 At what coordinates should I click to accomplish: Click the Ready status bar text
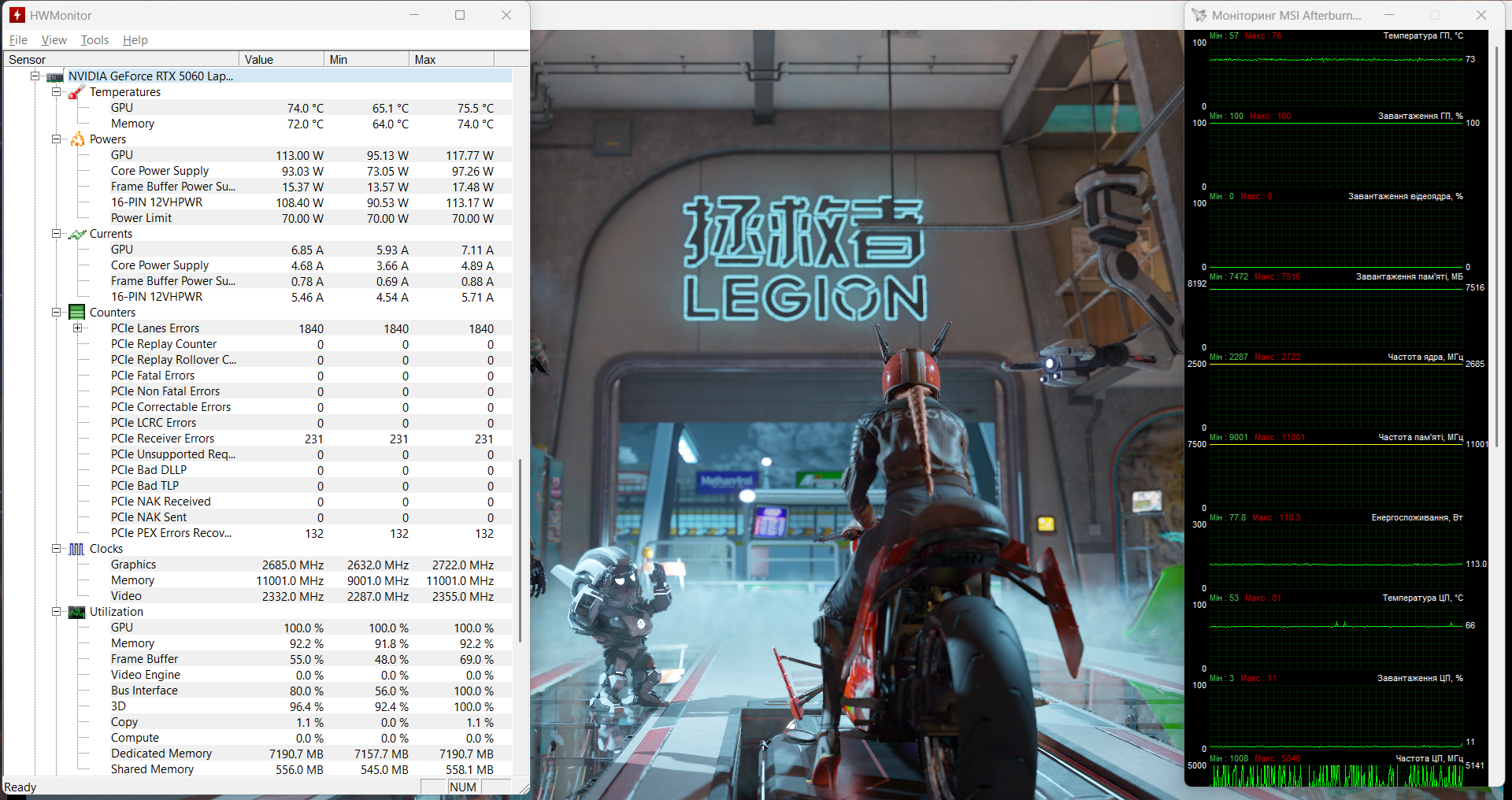[20, 787]
